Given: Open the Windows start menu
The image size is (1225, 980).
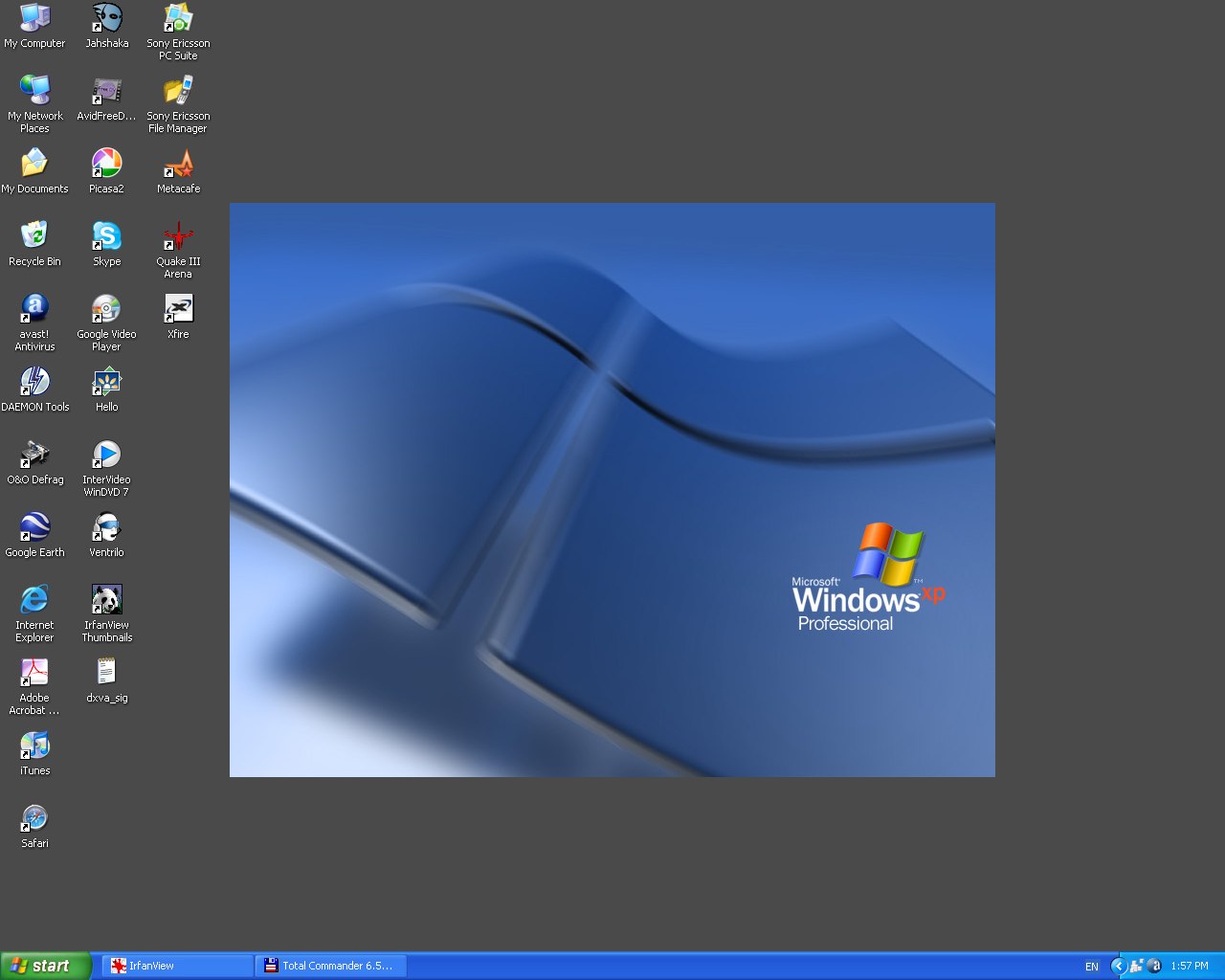Looking at the screenshot, I should coord(46,966).
